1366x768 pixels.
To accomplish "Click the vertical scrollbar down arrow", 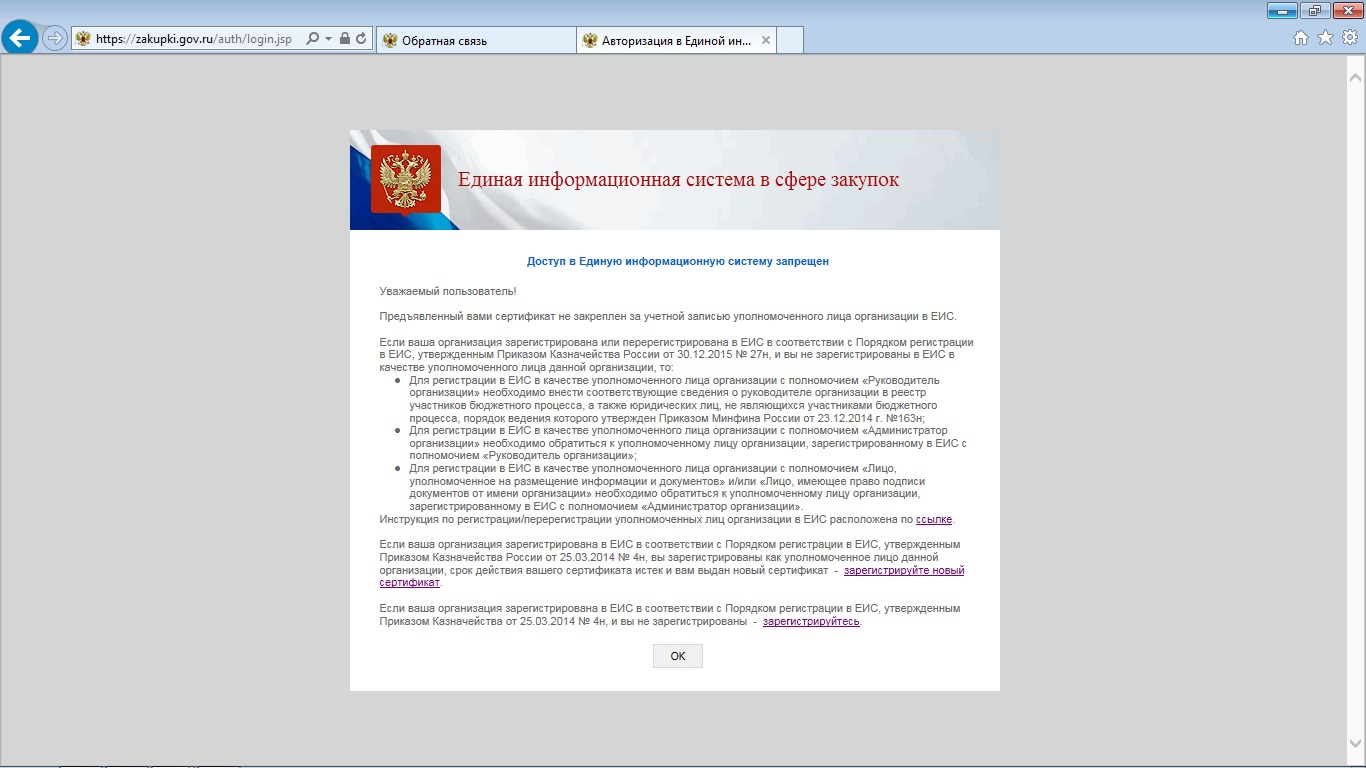I will [1357, 743].
